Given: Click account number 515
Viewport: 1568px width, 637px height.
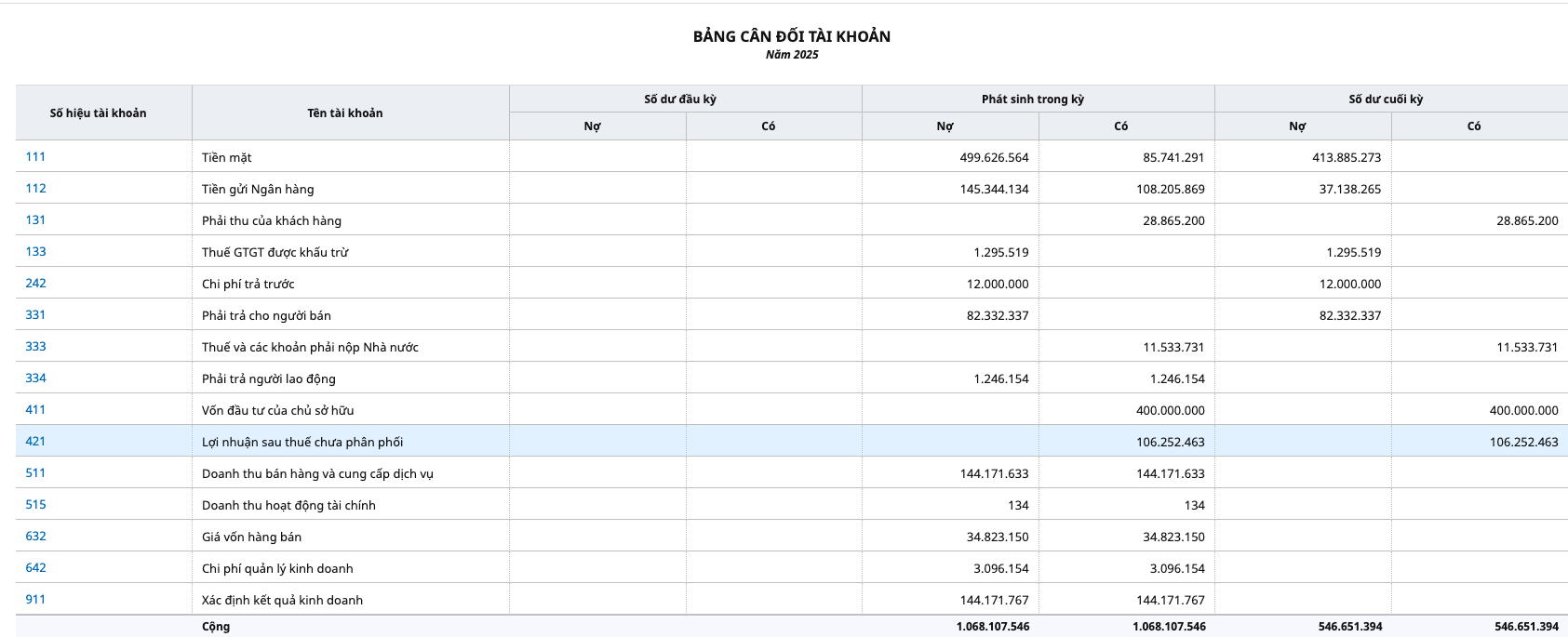Looking at the screenshot, I should 35,505.
